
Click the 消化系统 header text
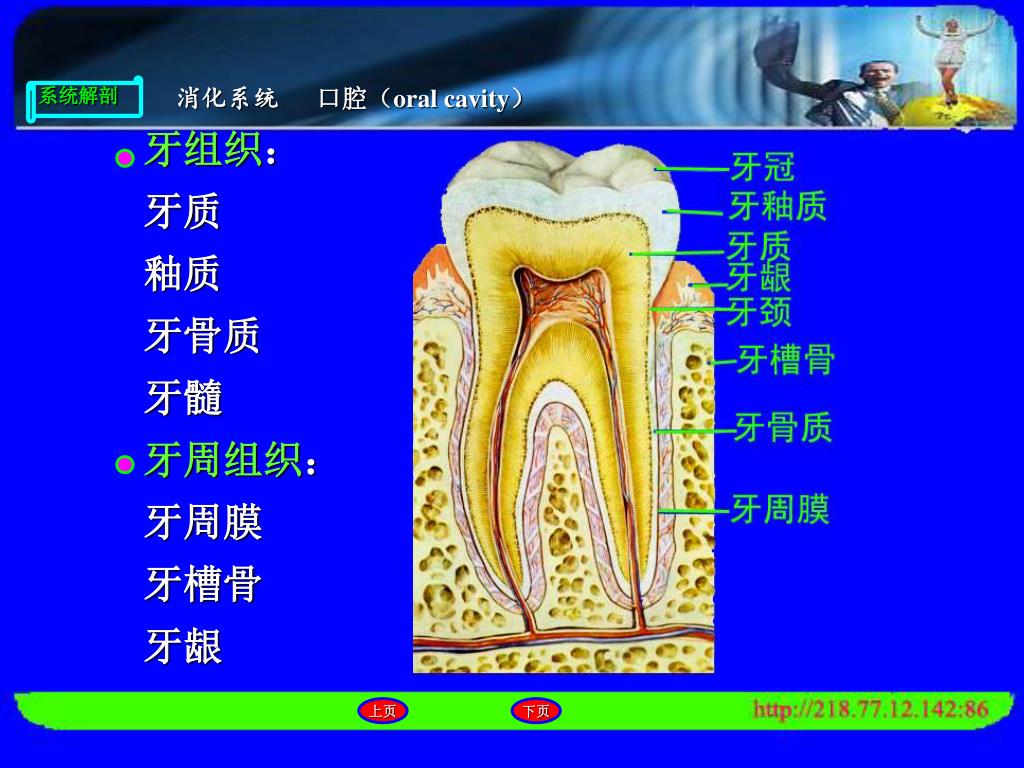tap(227, 99)
